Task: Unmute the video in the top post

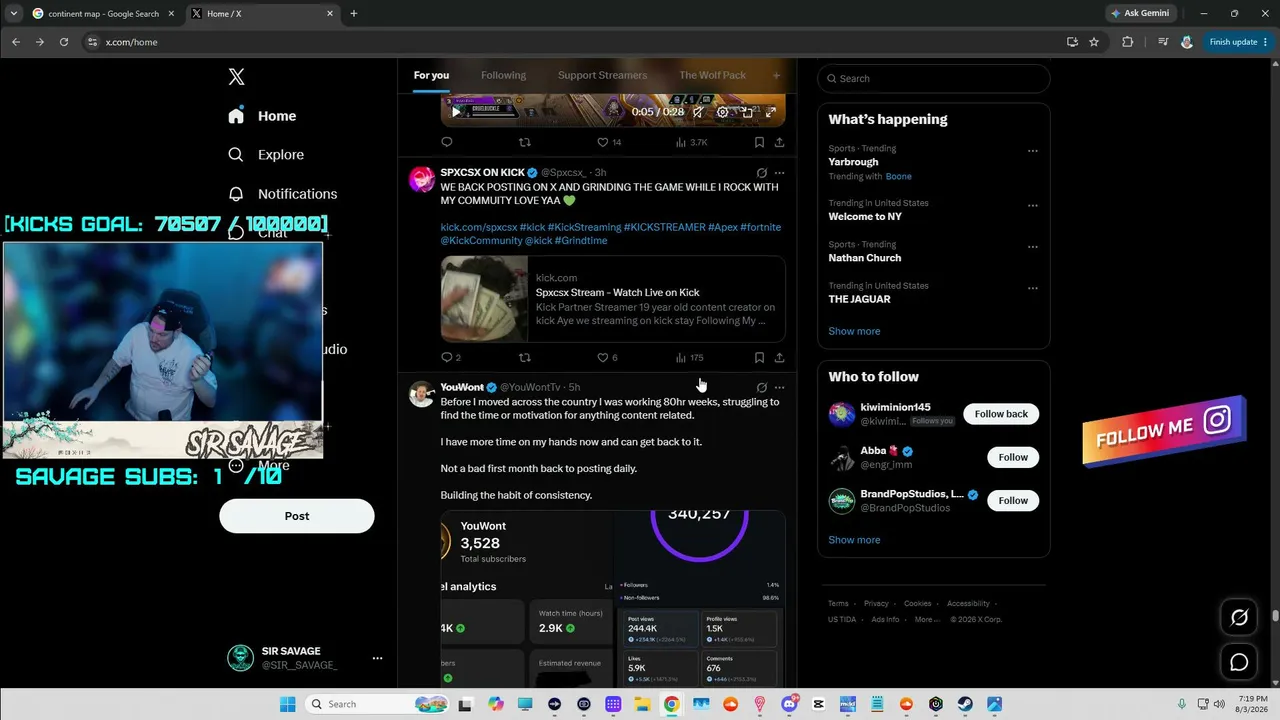Action: tap(698, 112)
